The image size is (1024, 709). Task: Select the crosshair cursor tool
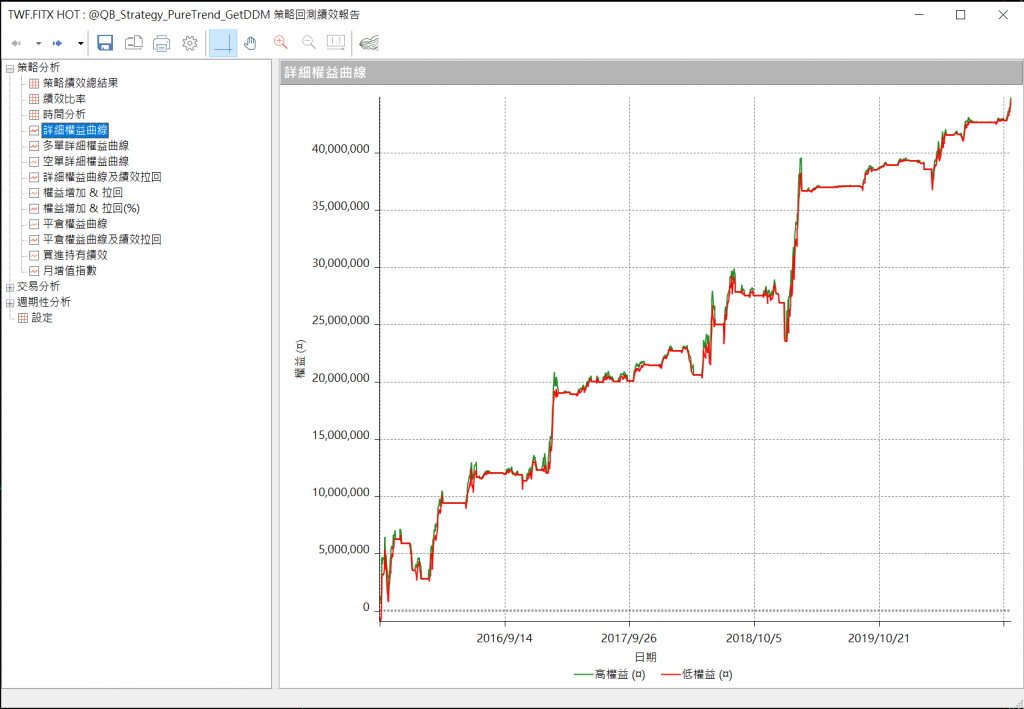[223, 43]
